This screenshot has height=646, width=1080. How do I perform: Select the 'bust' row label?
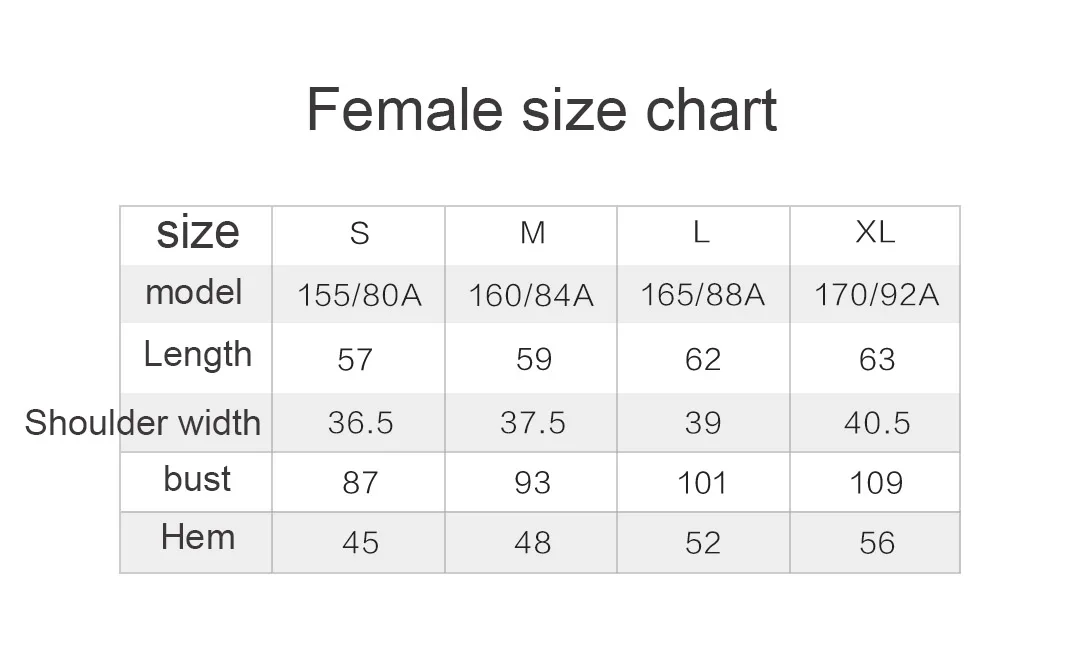[x=197, y=479]
